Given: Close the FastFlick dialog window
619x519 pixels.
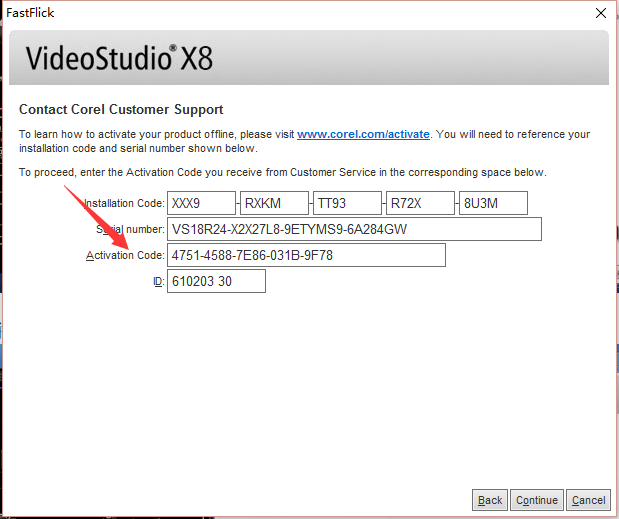Looking at the screenshot, I should tap(600, 13).
